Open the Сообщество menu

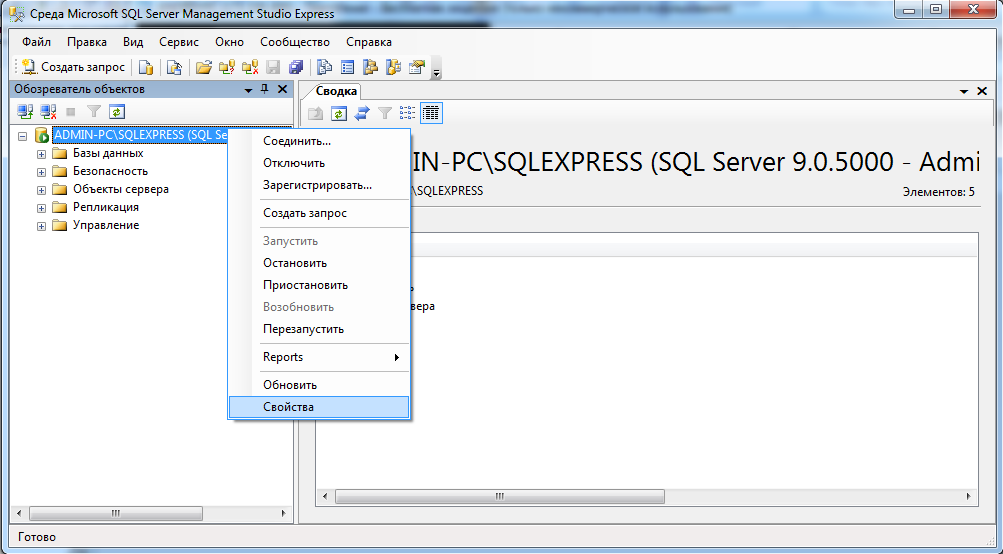295,42
